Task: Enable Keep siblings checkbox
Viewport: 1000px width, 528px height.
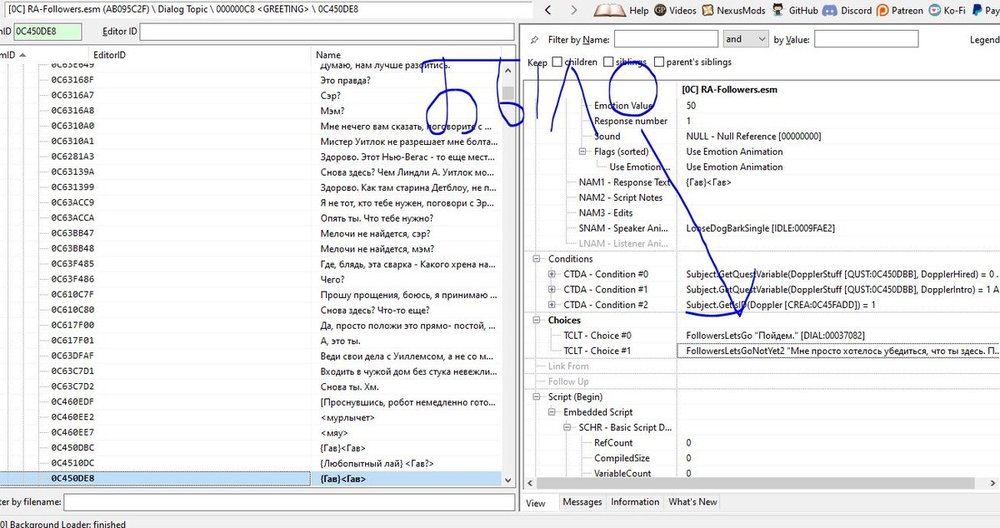Action: (608, 62)
